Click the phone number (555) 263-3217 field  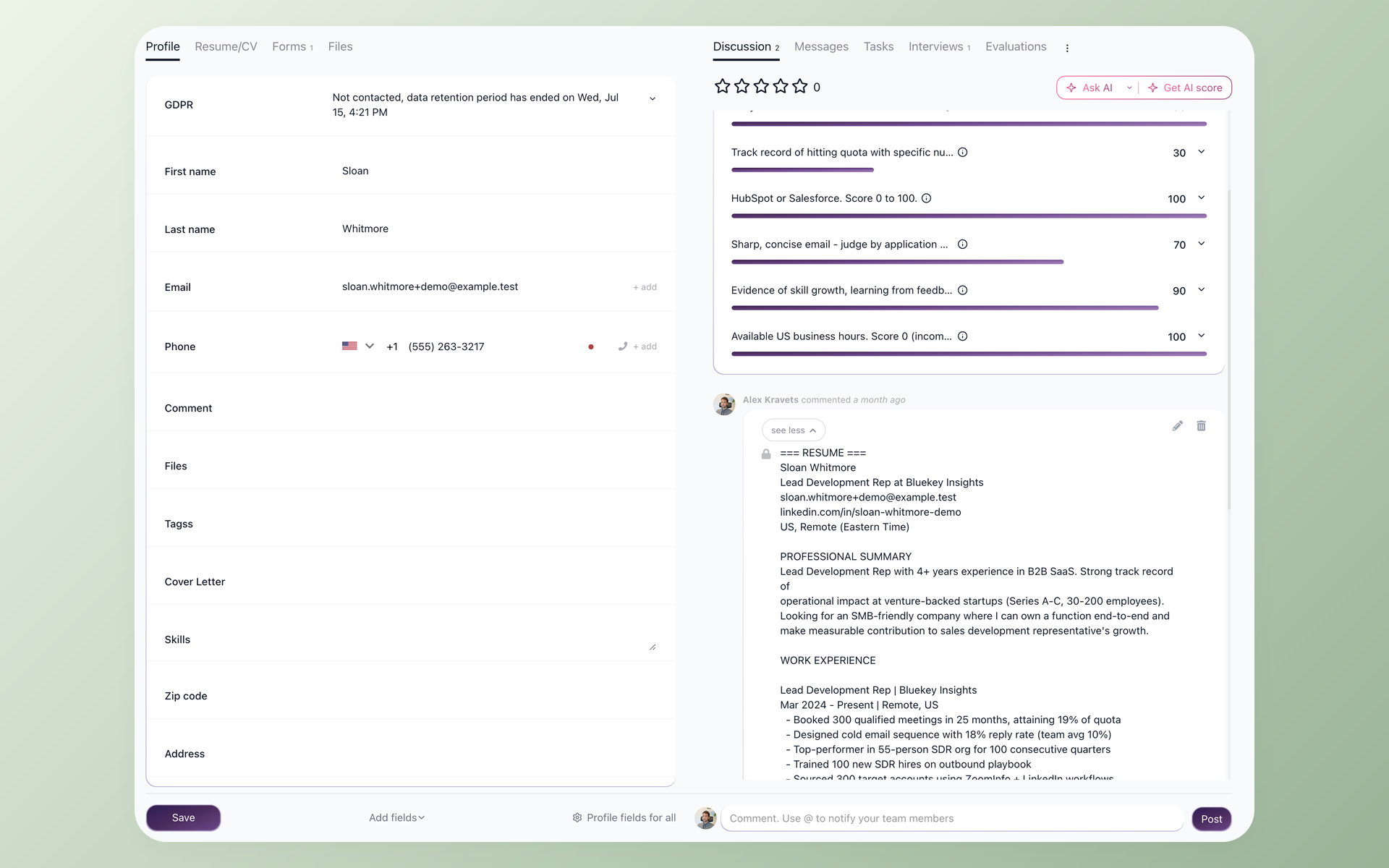click(446, 346)
